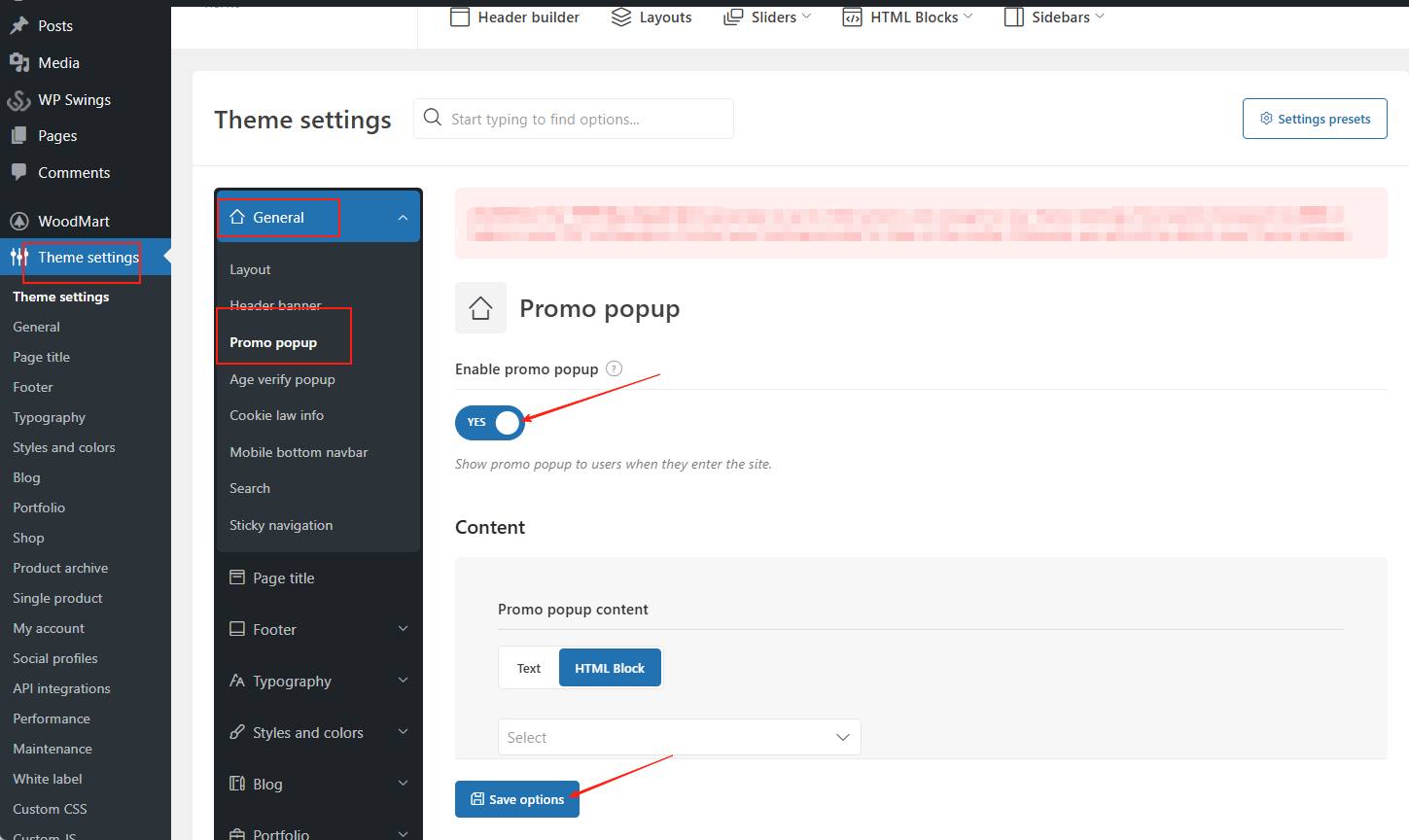Click the Media icon in admin sidebar
The height and width of the screenshot is (840, 1409).
click(18, 63)
